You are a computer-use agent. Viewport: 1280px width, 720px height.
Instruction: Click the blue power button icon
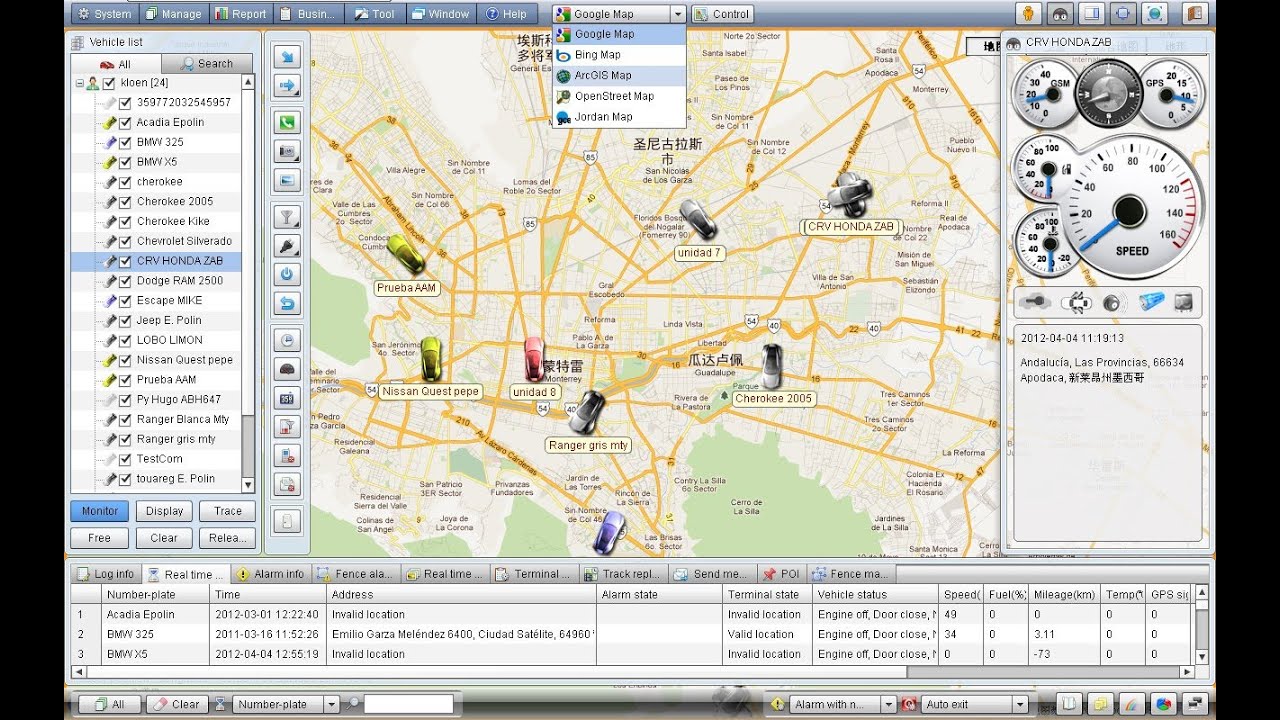(x=287, y=274)
